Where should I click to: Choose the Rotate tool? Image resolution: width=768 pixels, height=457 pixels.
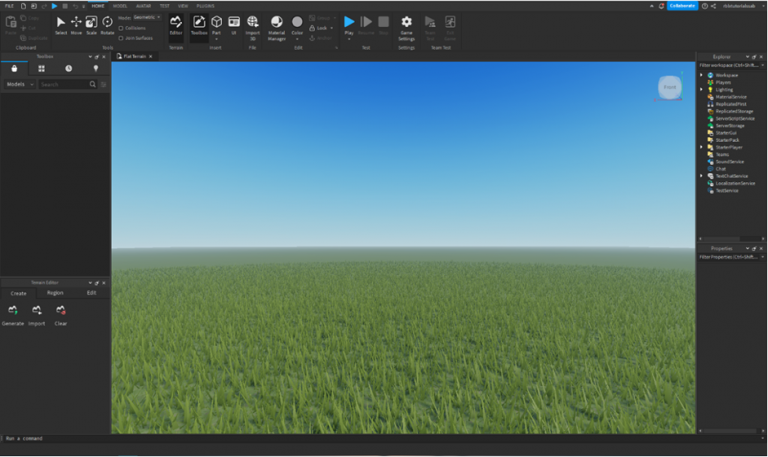(107, 24)
